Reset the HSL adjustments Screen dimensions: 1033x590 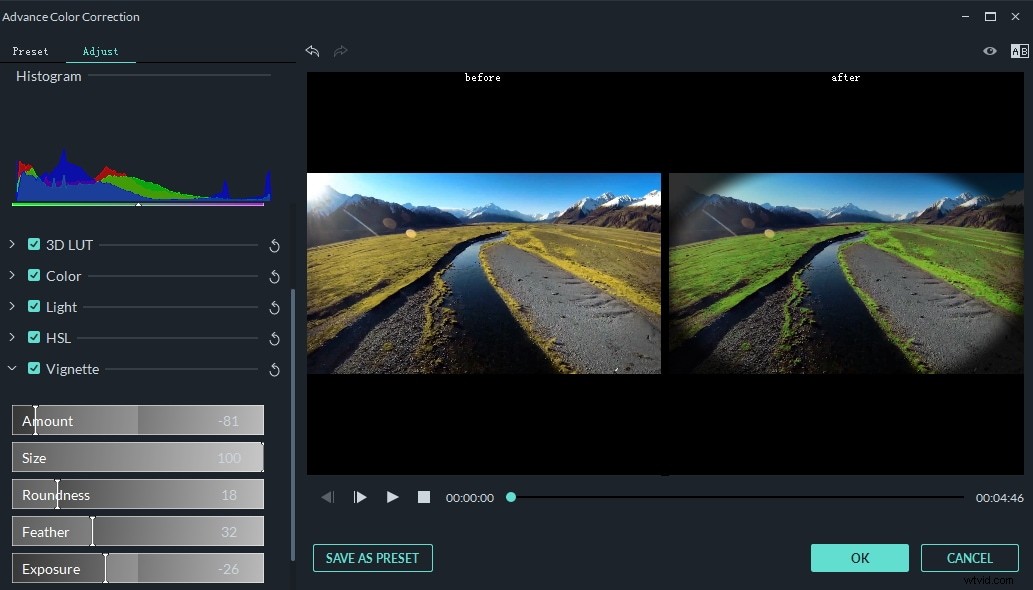pos(275,338)
